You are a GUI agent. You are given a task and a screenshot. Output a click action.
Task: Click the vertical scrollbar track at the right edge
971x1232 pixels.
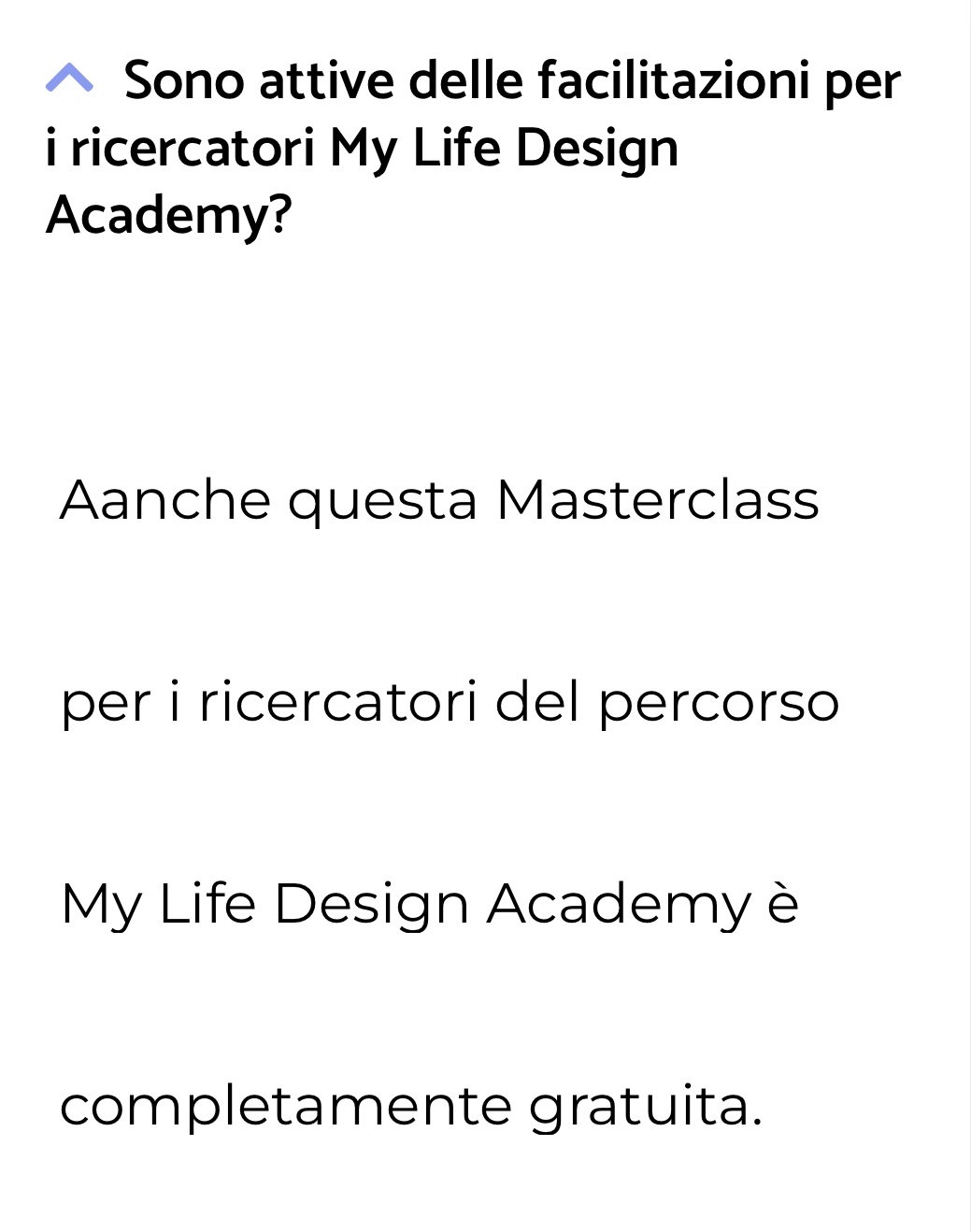click(x=966, y=616)
